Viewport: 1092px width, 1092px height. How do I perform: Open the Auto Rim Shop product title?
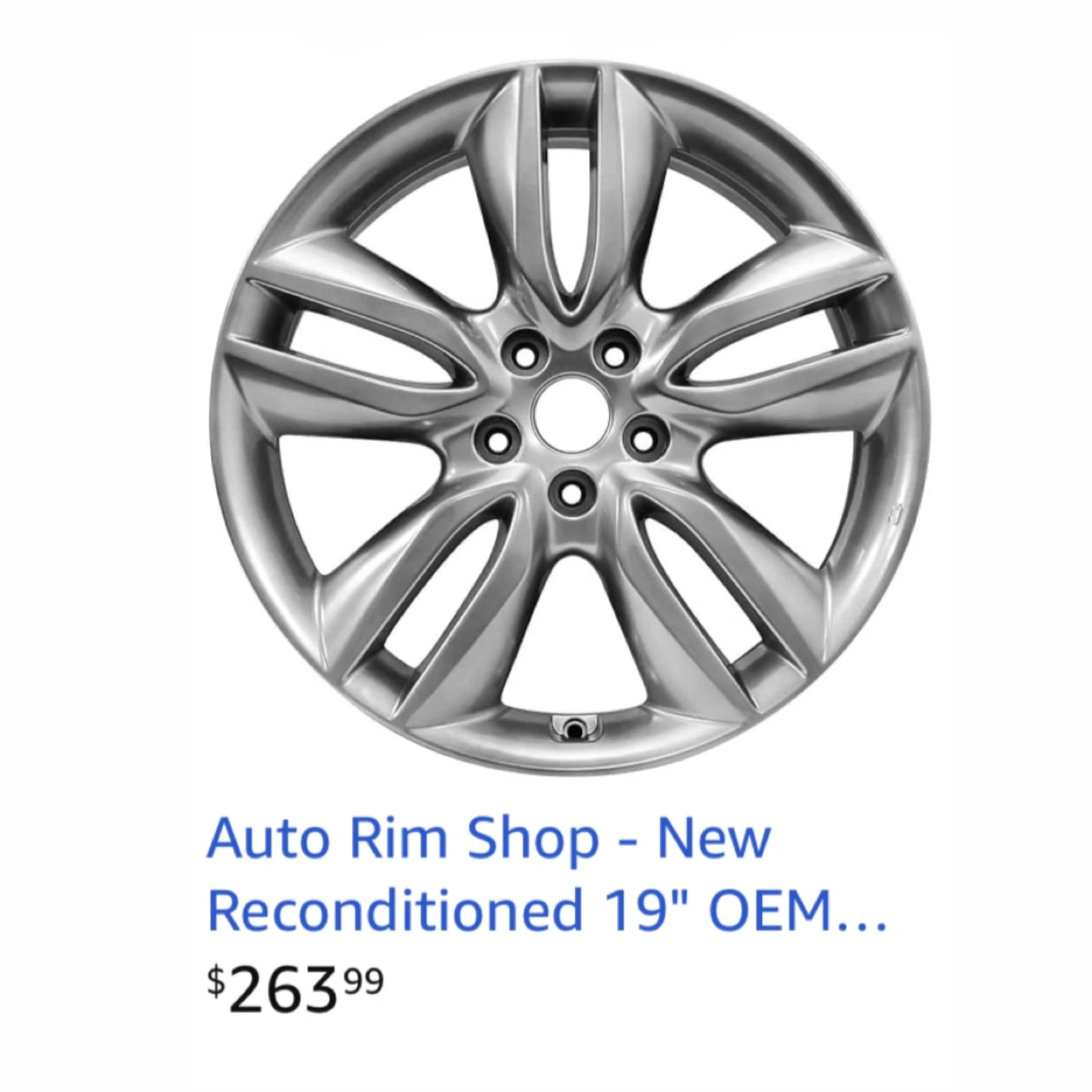click(547, 874)
